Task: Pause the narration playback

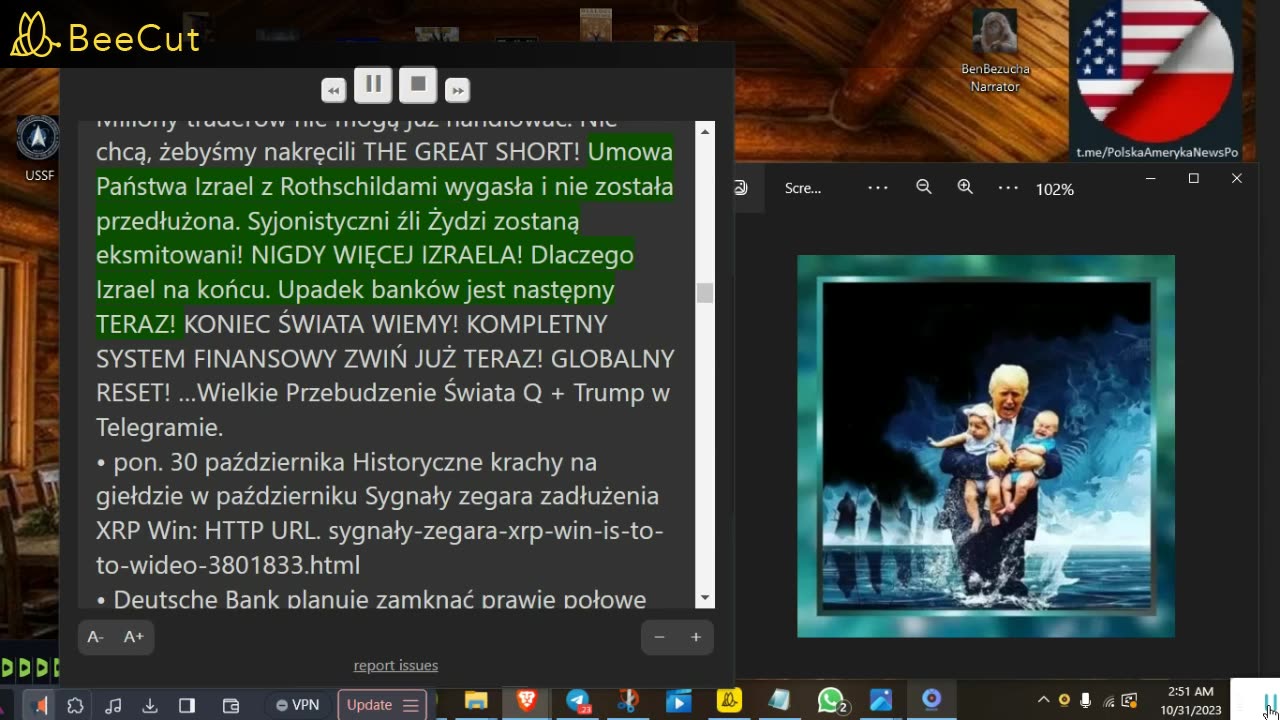Action: point(373,85)
